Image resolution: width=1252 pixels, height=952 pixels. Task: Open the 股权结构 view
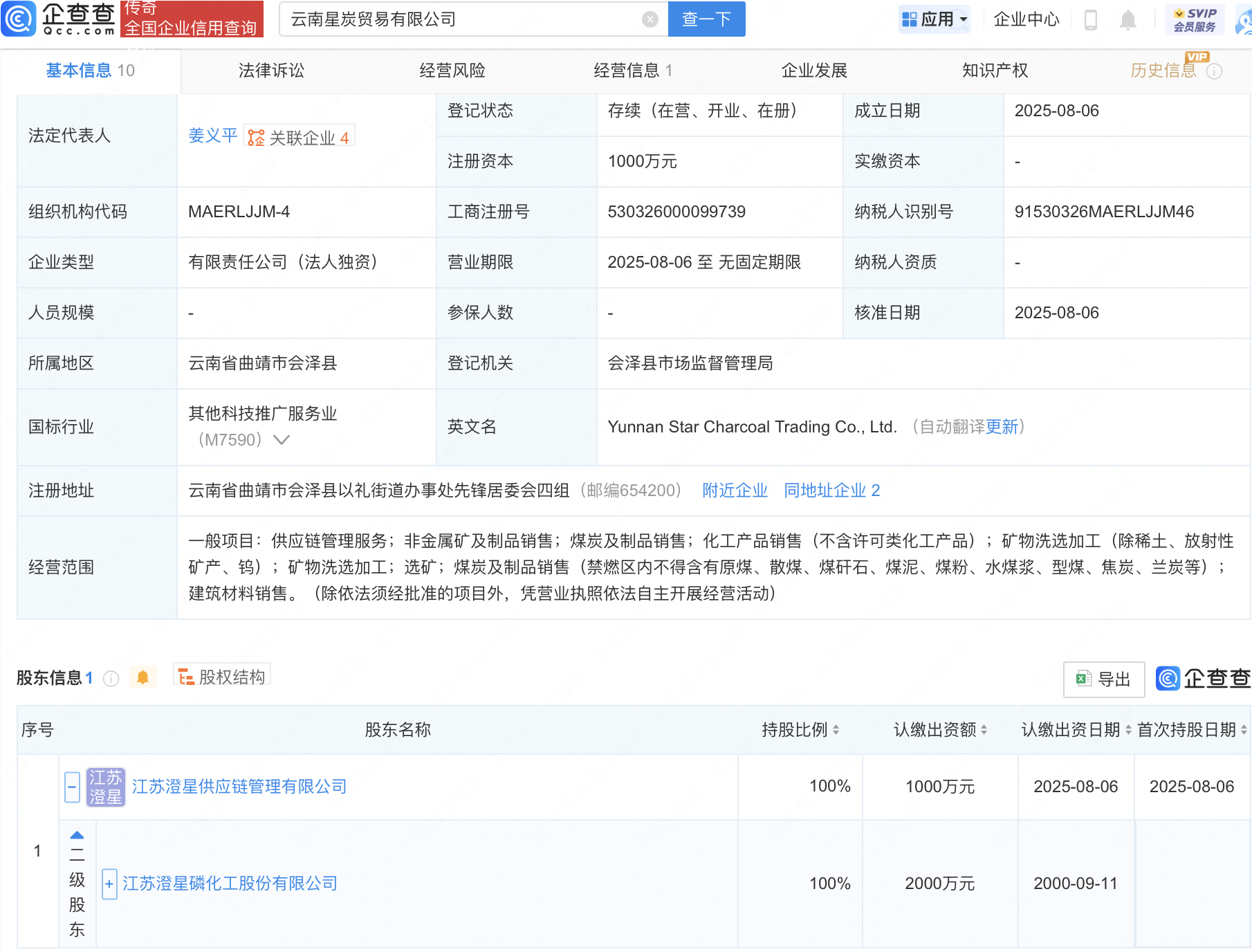click(221, 677)
